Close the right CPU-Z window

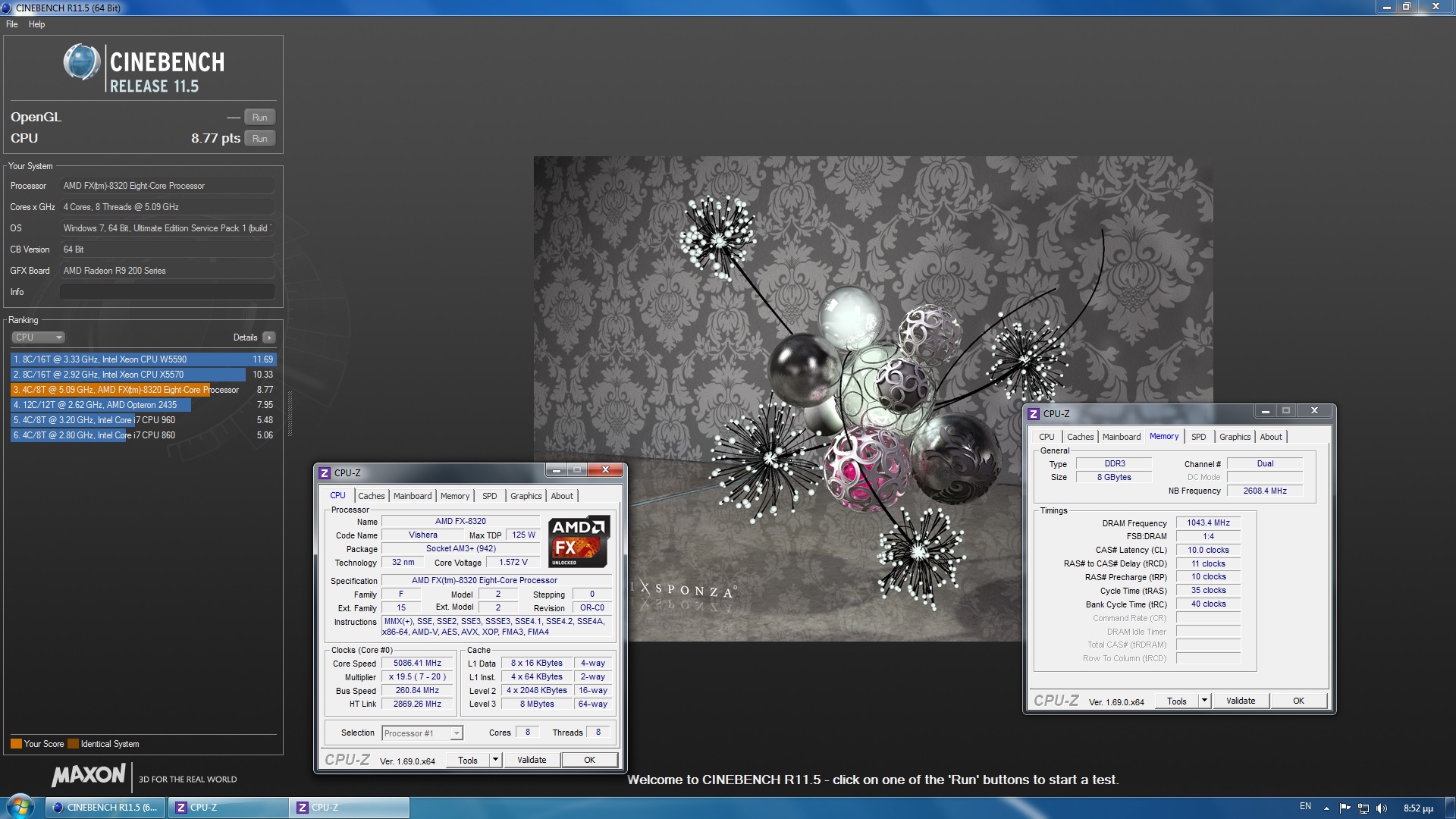1314,411
